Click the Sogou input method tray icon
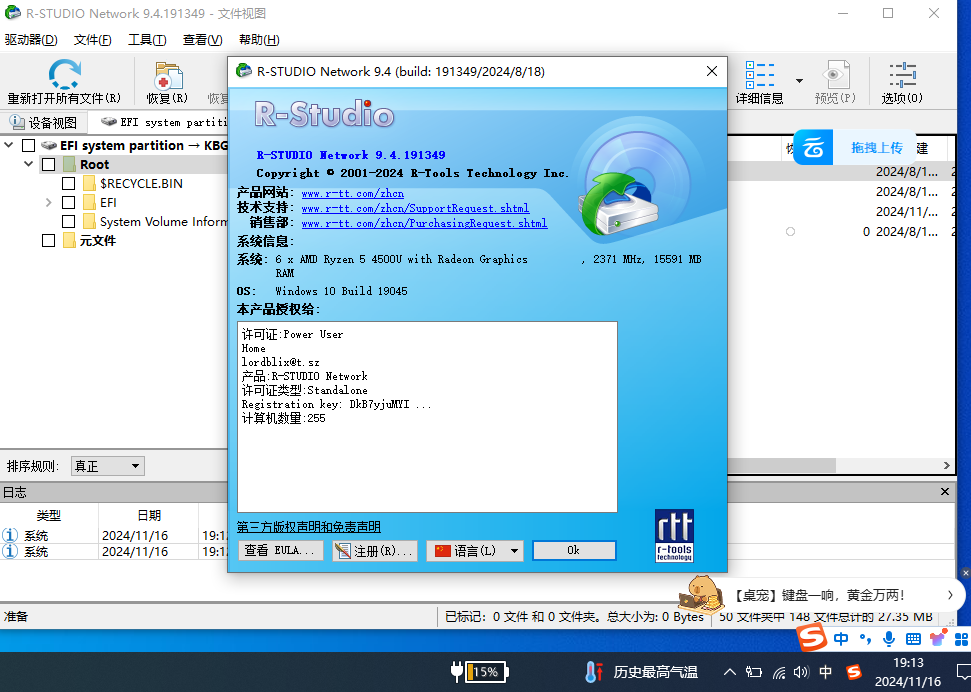 point(853,672)
